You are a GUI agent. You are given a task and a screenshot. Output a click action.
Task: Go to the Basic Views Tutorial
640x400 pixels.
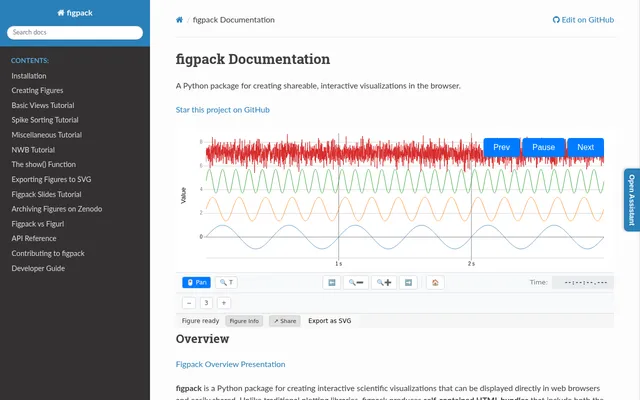(43, 105)
